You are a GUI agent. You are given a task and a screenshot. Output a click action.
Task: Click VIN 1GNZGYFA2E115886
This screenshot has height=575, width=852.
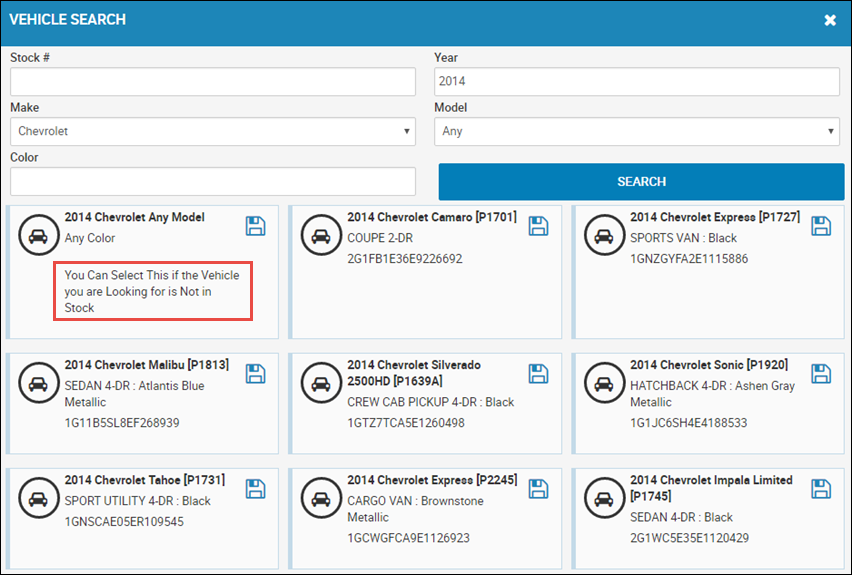tap(689, 259)
